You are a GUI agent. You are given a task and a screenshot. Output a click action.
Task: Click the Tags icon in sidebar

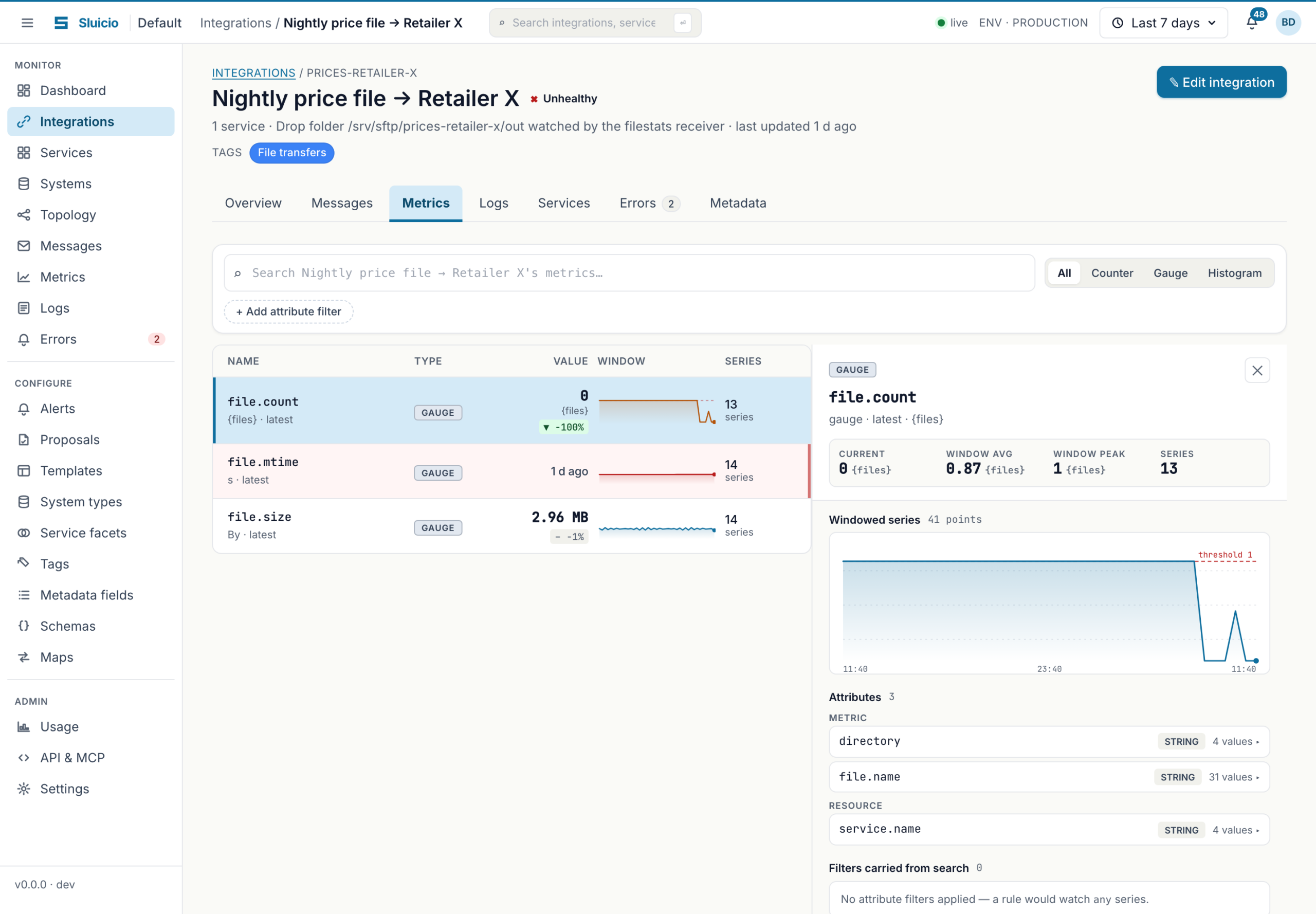(24, 563)
